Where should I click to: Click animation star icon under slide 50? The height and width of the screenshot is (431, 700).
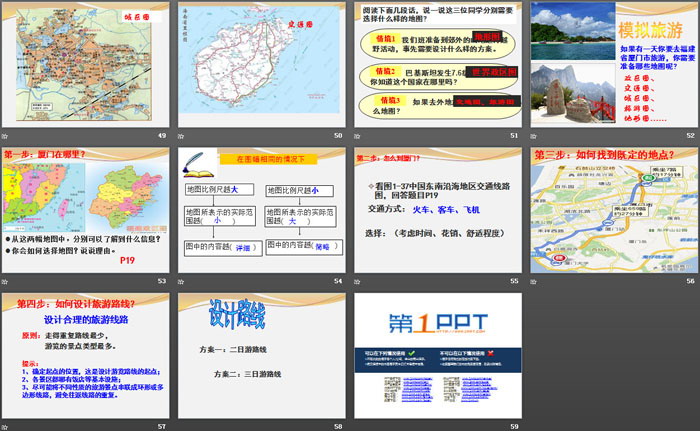(x=181, y=136)
